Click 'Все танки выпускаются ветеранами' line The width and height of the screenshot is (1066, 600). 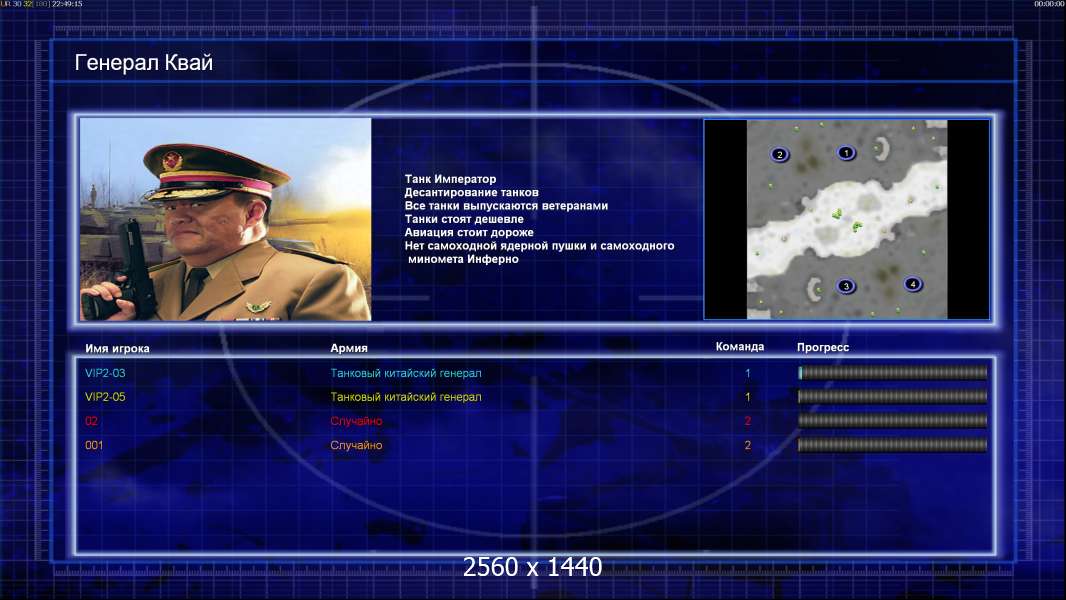point(506,205)
